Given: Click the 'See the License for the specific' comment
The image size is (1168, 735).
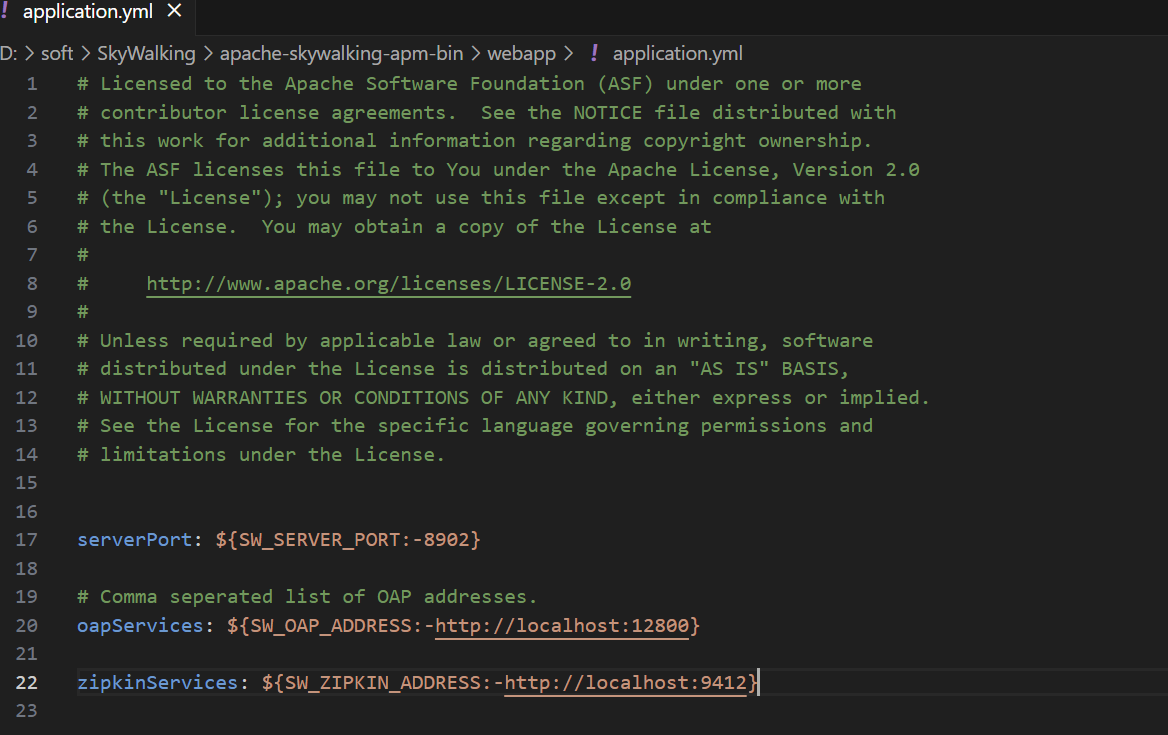Looking at the screenshot, I should point(475,426).
